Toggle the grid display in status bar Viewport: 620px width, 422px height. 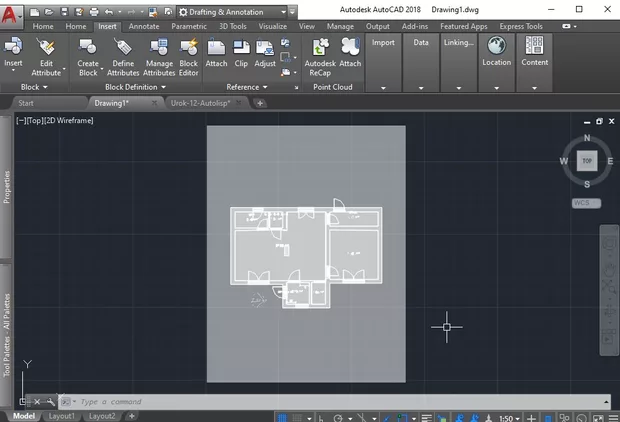(283, 416)
